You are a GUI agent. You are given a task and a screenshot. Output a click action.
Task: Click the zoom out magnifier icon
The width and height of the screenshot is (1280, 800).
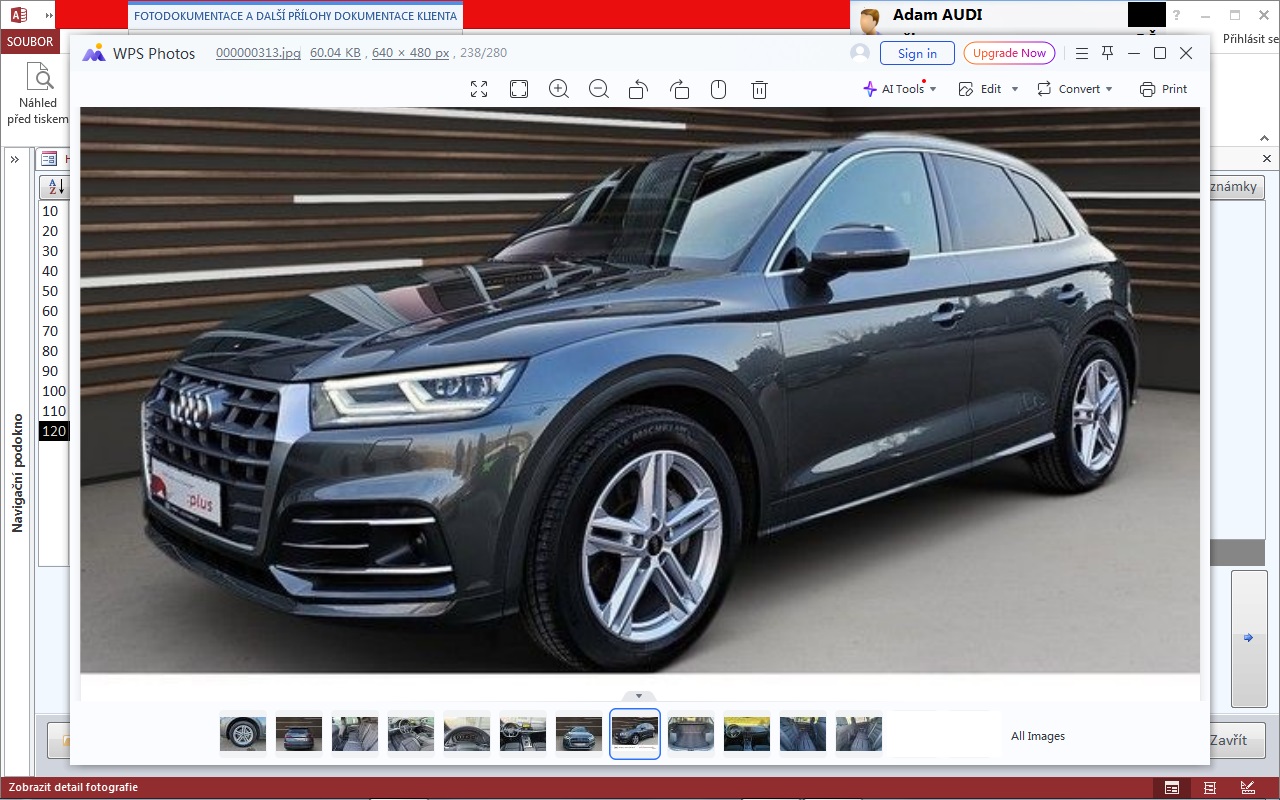(x=599, y=89)
